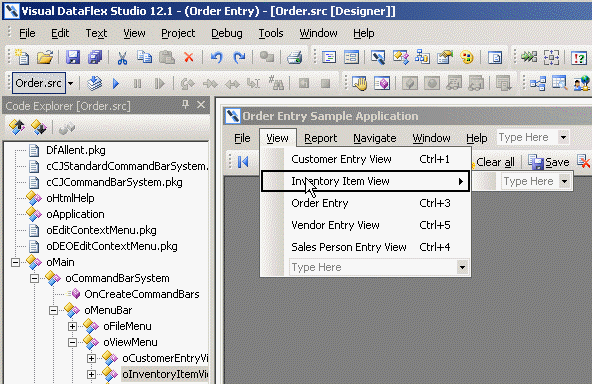The width and height of the screenshot is (592, 384).
Task: Click the move up icon in Code Explorer
Action: (x=17, y=127)
